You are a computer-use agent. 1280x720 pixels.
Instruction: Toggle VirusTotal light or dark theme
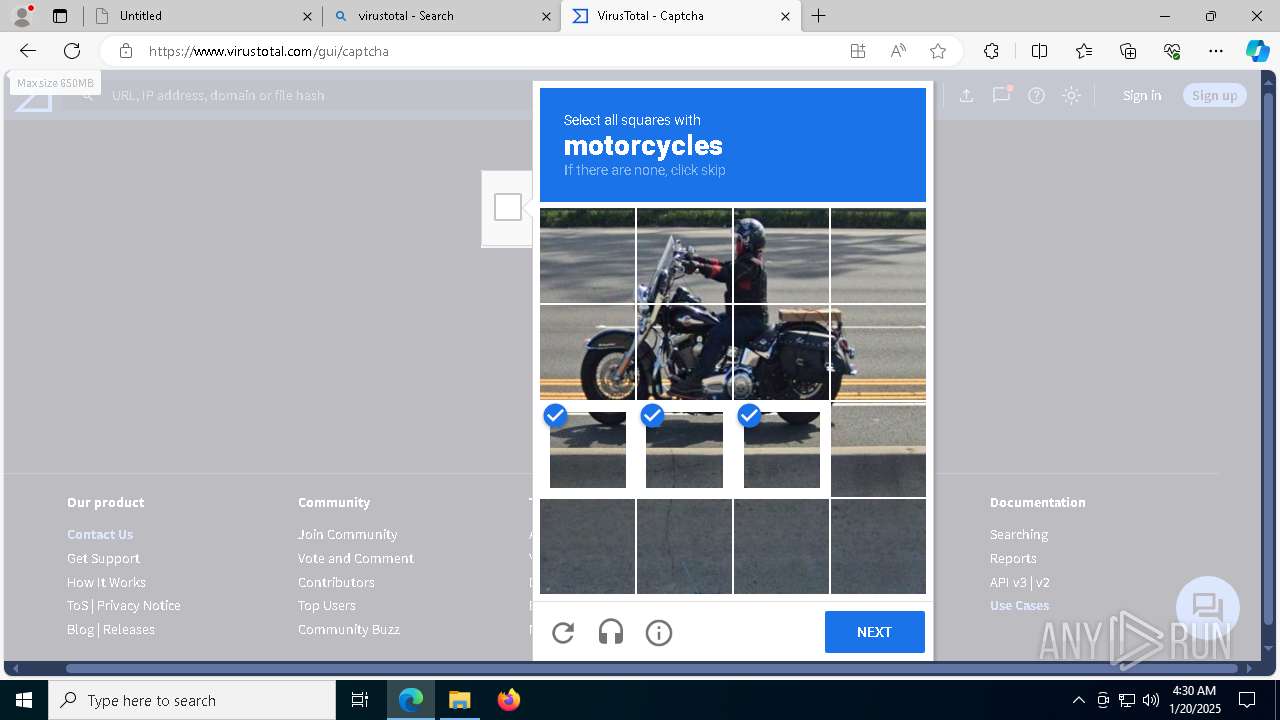point(1072,95)
